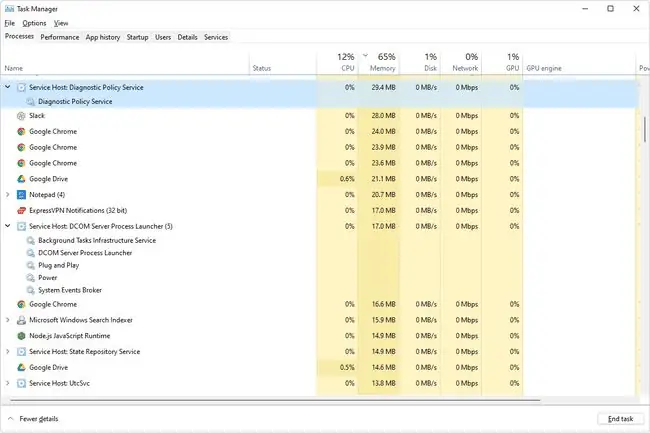Collapse Service Host: Diagnostic Policy Service group
Image resolution: width=650 pixels, height=433 pixels.
[7, 87]
